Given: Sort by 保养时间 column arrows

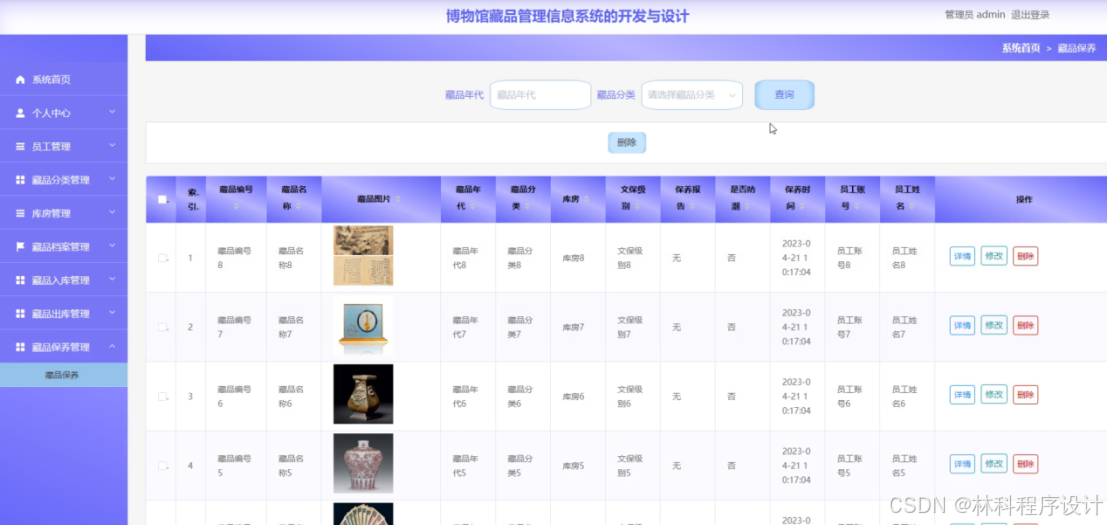Looking at the screenshot, I should tap(803, 206).
